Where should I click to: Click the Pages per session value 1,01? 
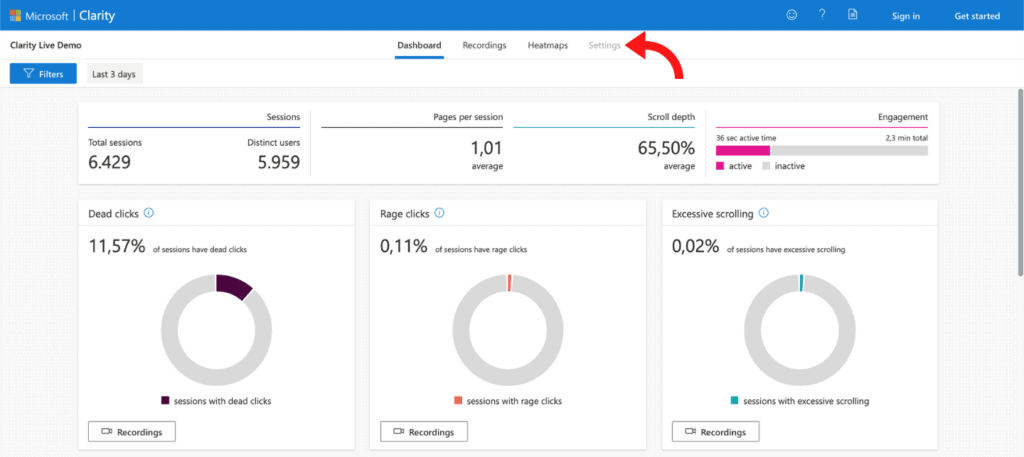[x=487, y=149]
